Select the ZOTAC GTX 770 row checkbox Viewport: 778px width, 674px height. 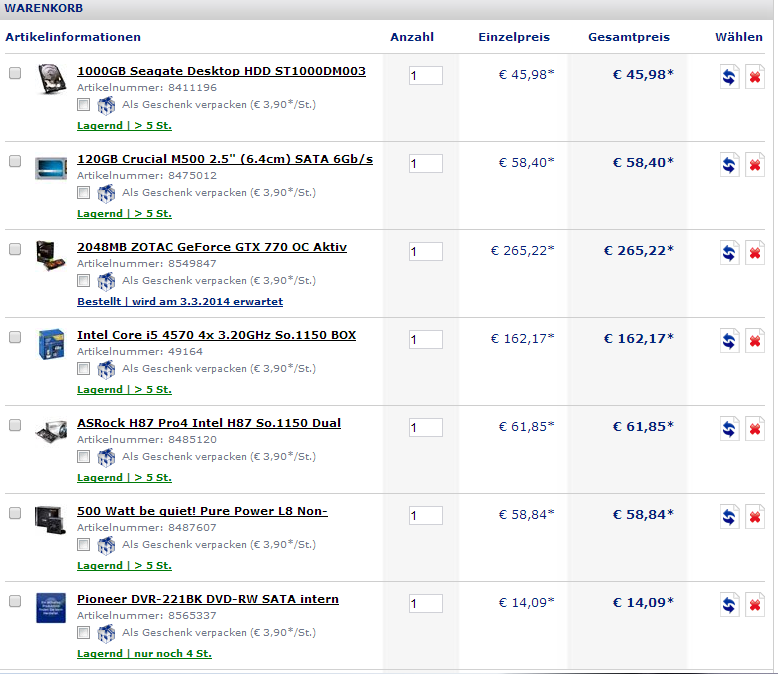point(15,249)
